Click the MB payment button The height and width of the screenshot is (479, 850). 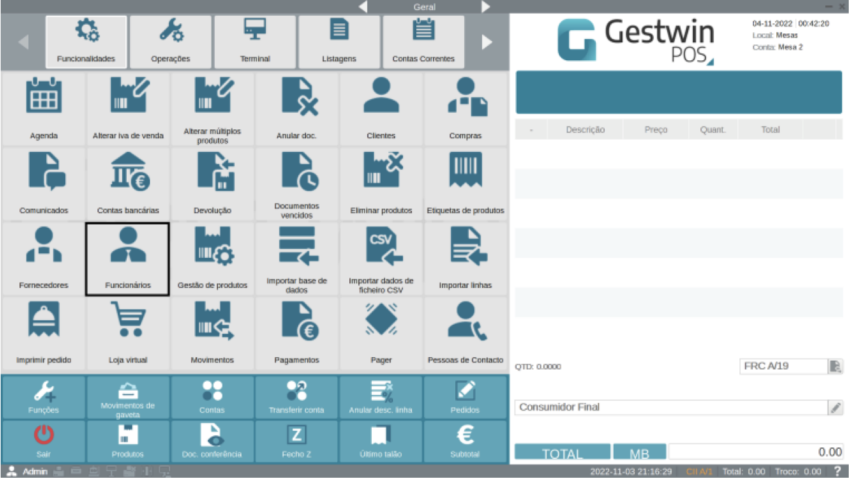(x=639, y=453)
